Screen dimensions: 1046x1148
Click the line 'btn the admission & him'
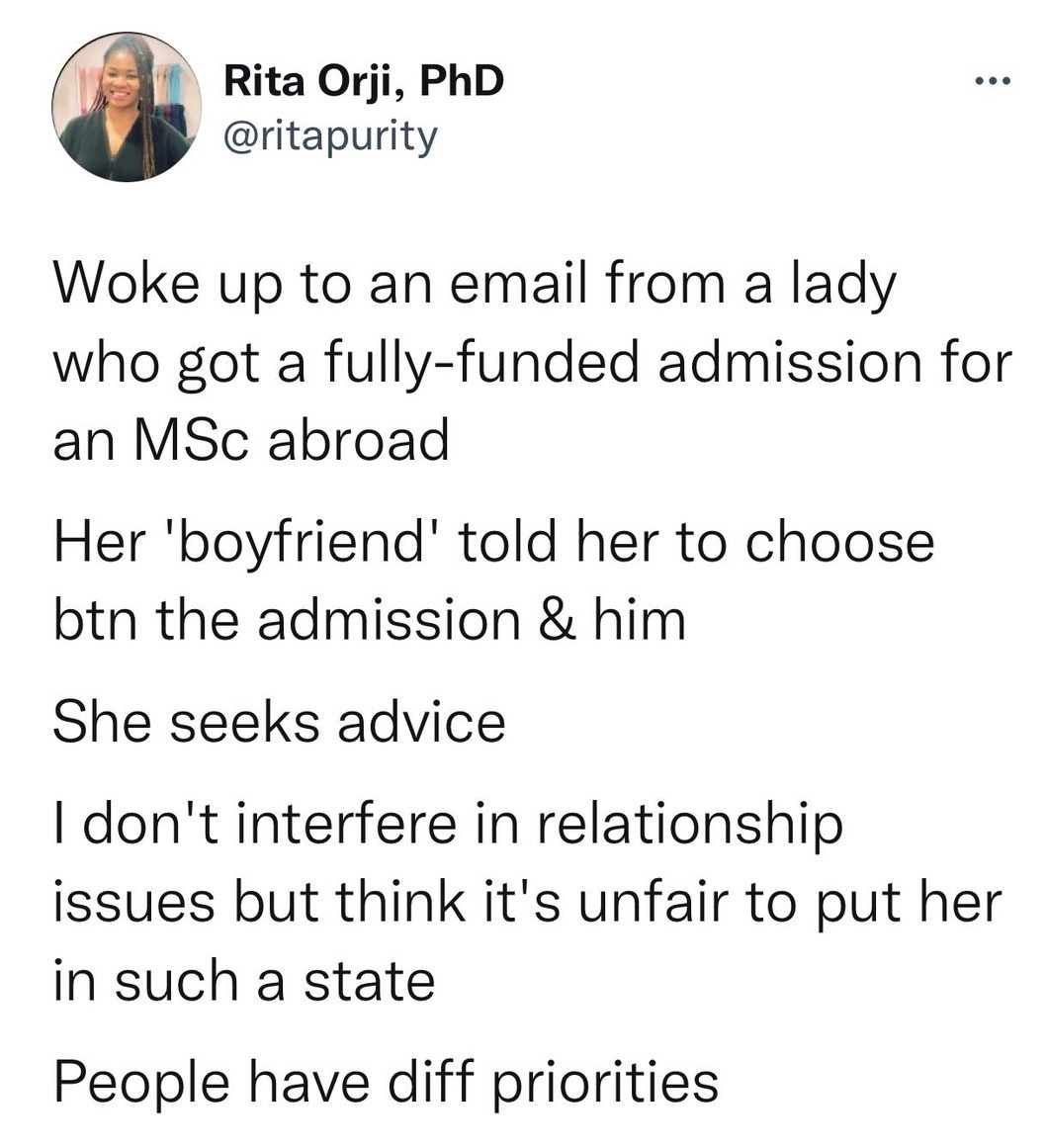pyautogui.click(x=368, y=620)
